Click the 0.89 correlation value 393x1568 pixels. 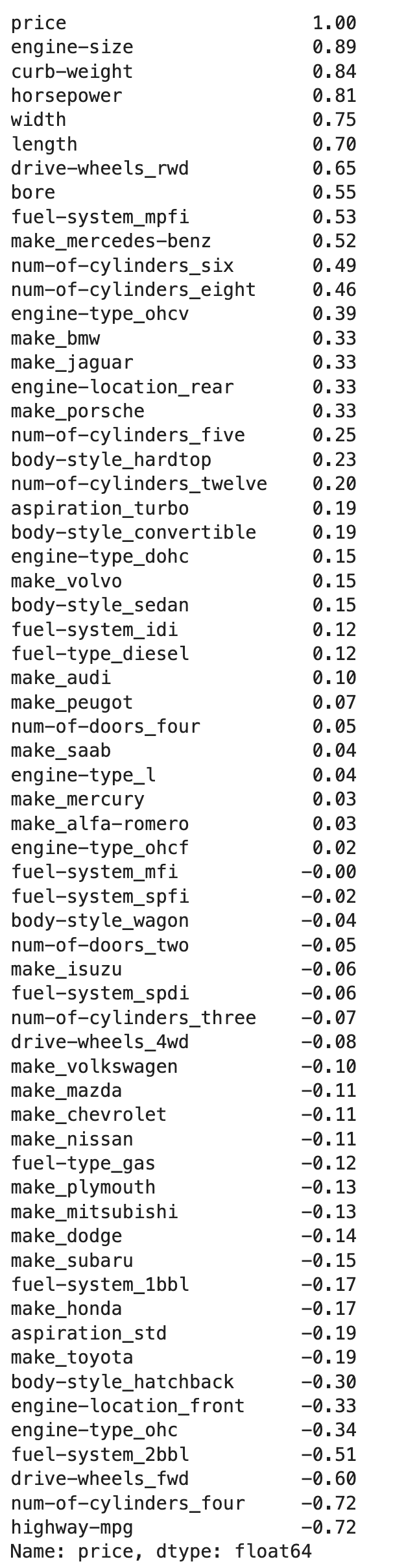(334, 47)
